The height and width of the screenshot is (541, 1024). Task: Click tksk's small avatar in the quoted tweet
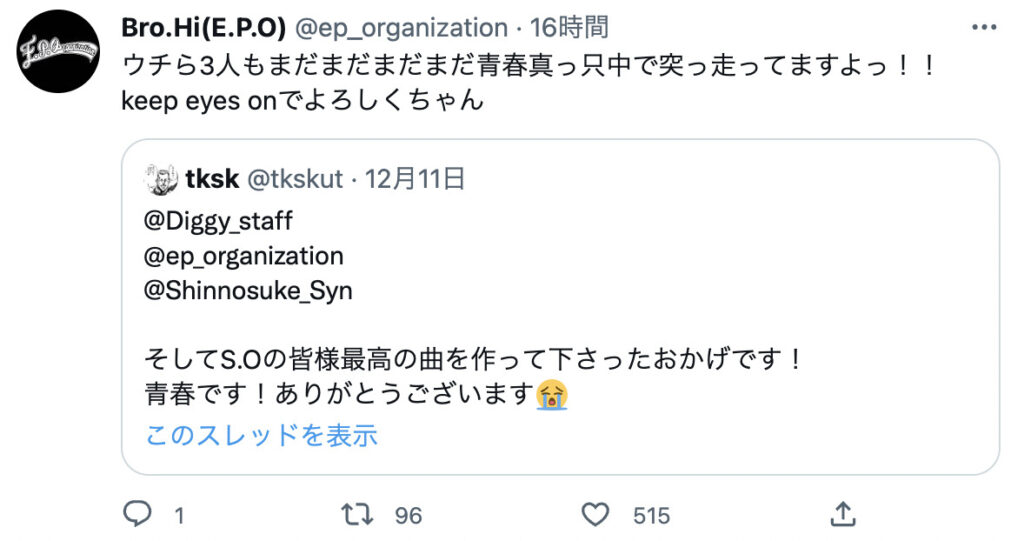point(161,180)
